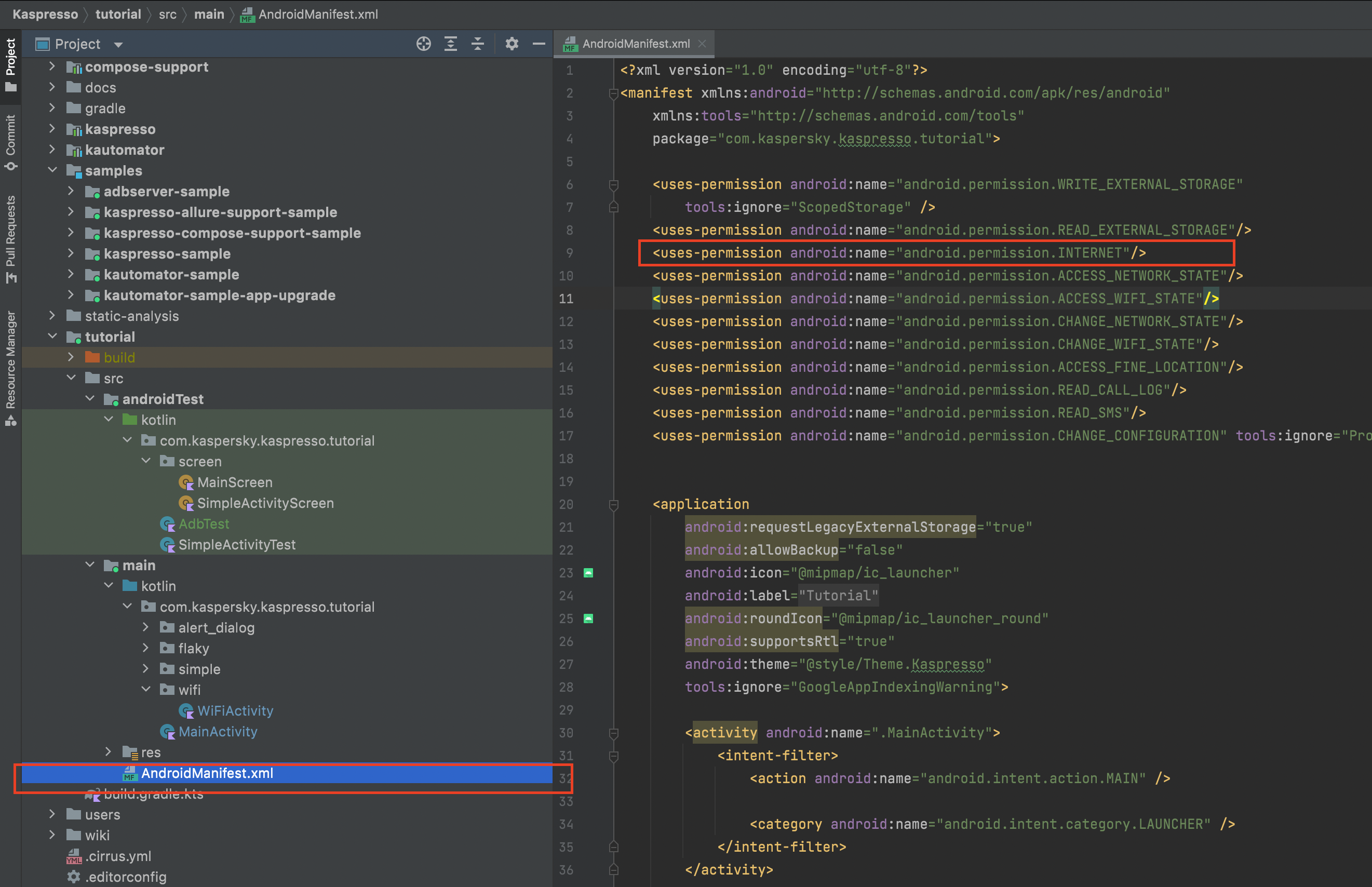Viewport: 1372px width, 887px height.
Task: Open the Commit tool window
Action: 10,142
